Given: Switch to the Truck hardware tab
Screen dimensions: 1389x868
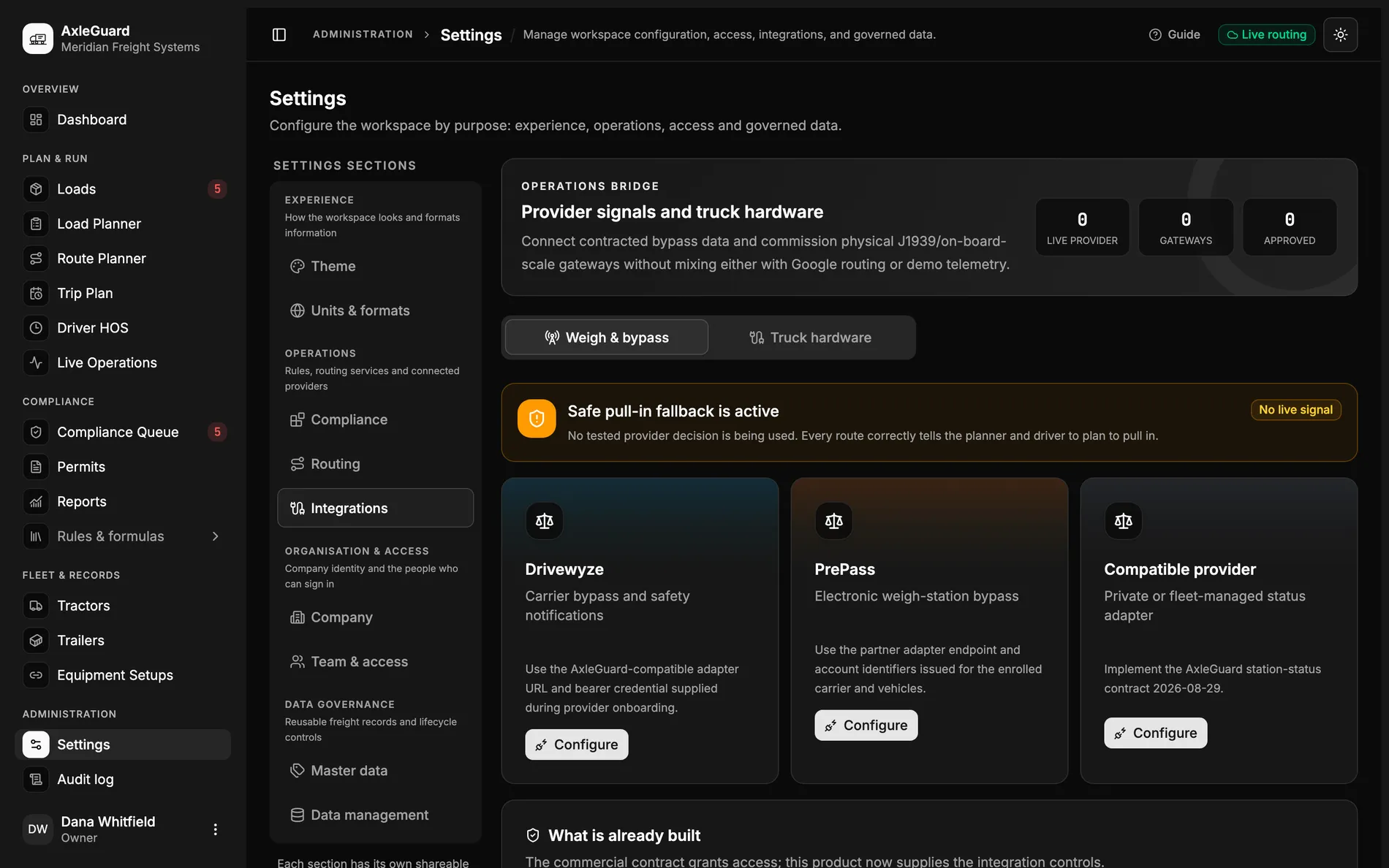Looking at the screenshot, I should click(x=810, y=338).
